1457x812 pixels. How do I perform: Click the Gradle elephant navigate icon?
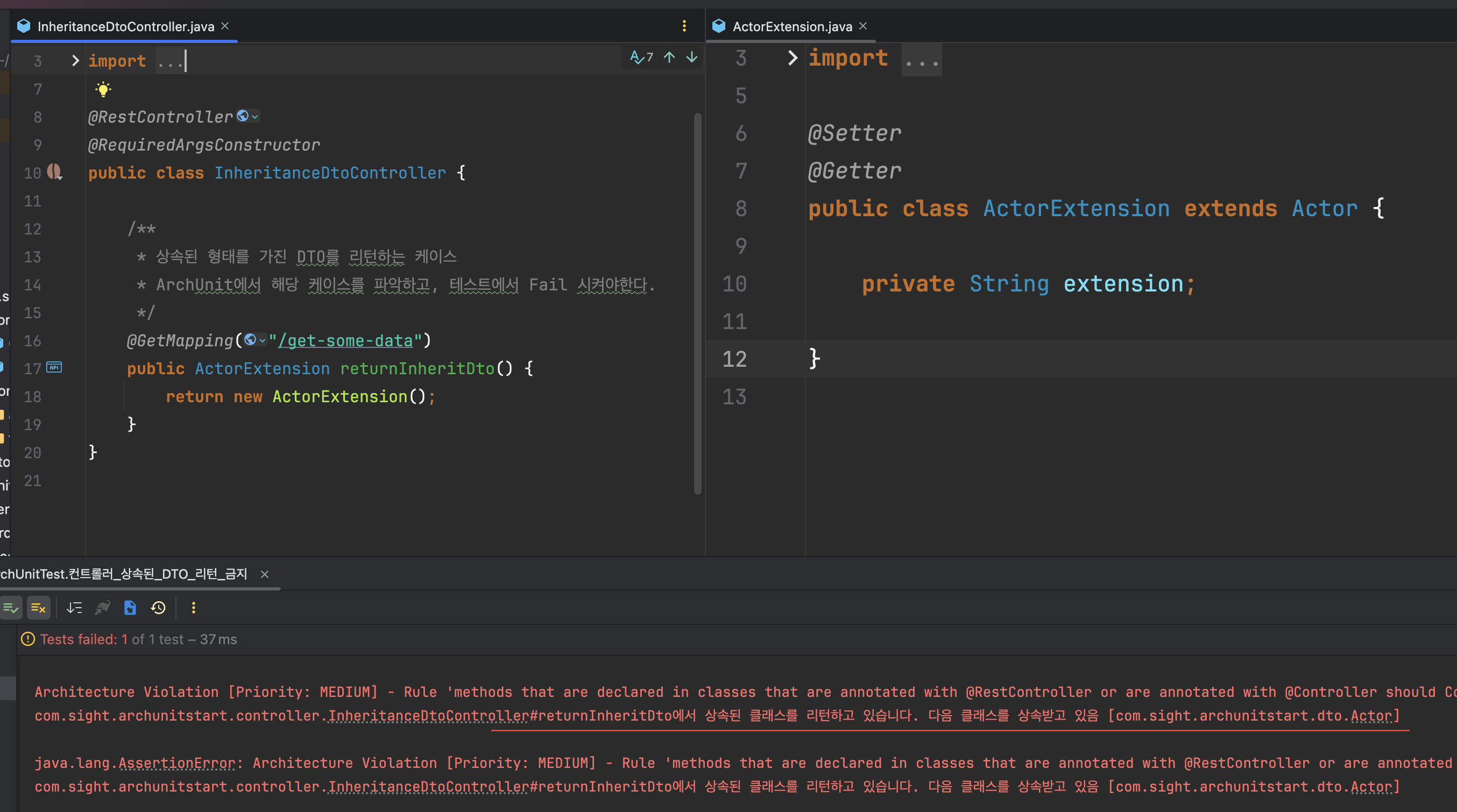102,608
